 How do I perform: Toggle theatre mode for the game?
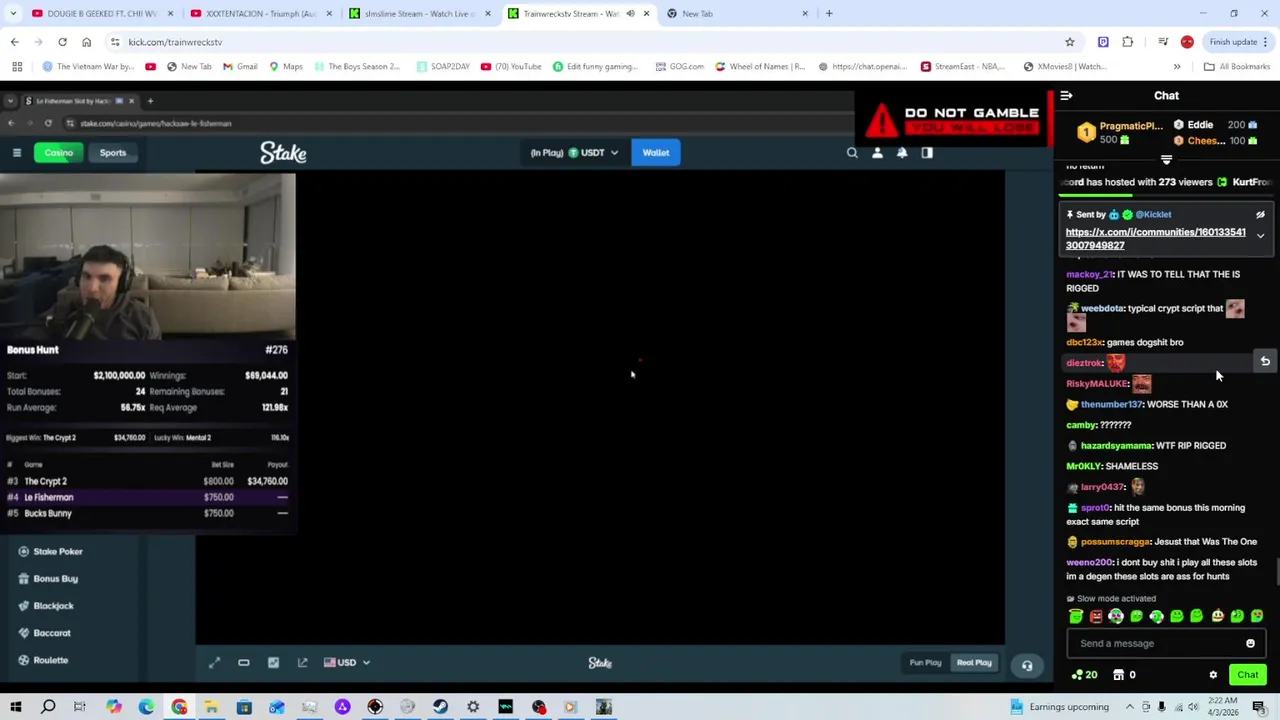pyautogui.click(x=243, y=663)
